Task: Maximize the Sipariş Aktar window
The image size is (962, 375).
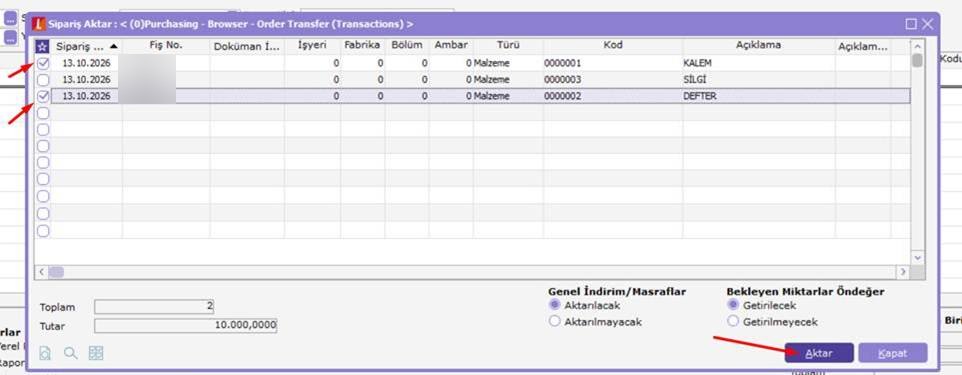Action: [x=911, y=24]
